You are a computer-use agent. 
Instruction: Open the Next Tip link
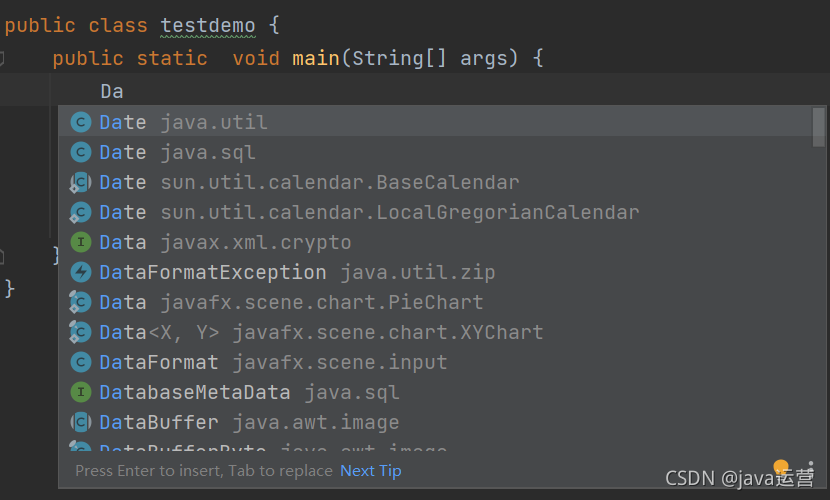(371, 470)
